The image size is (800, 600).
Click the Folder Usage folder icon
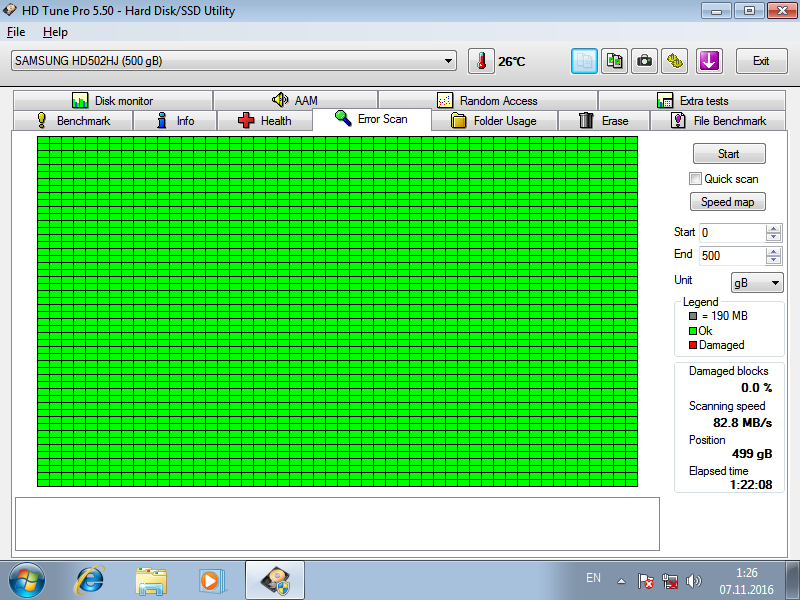click(x=459, y=120)
